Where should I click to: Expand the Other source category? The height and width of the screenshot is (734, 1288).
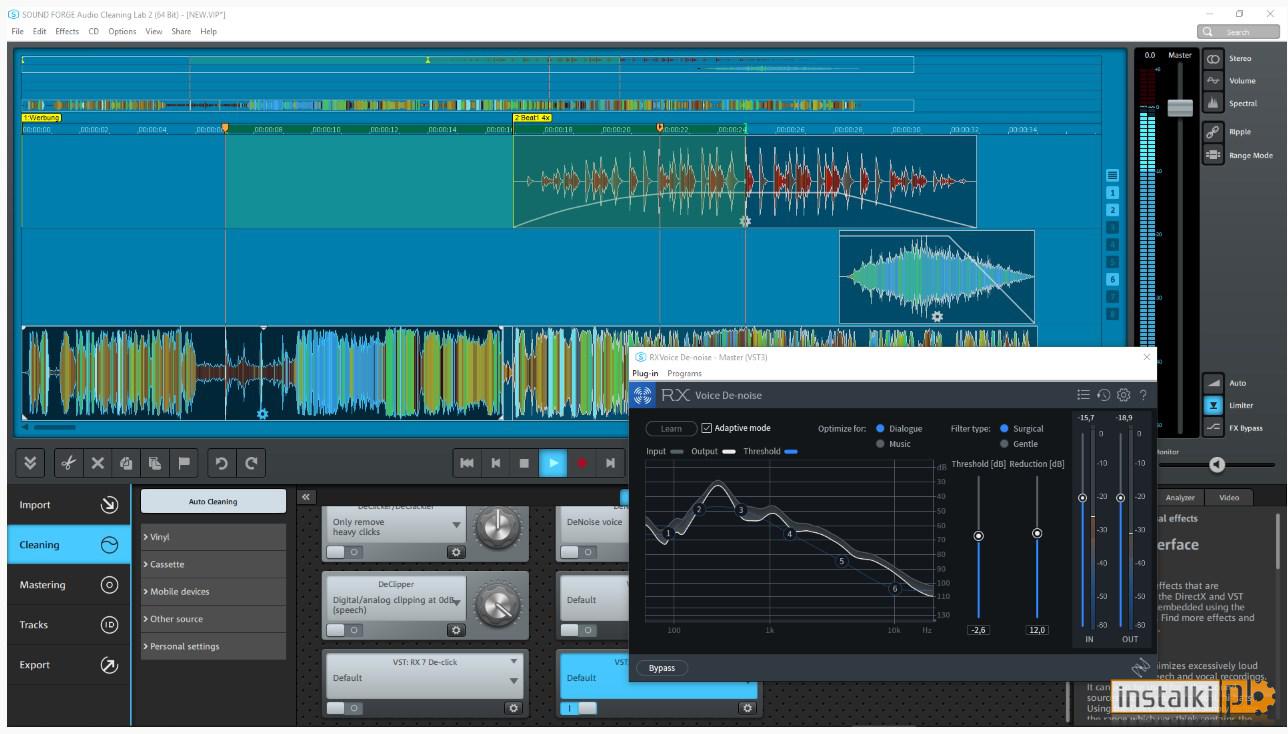pyautogui.click(x=213, y=619)
